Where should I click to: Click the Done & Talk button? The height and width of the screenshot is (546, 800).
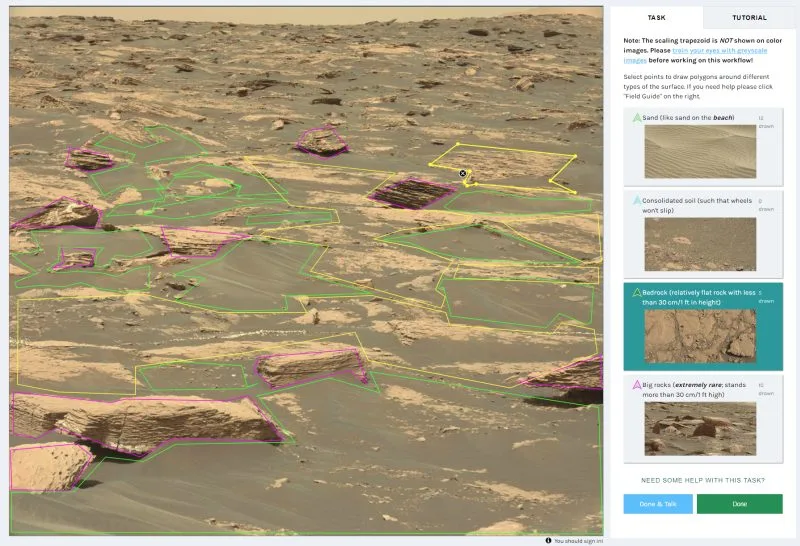pos(657,504)
